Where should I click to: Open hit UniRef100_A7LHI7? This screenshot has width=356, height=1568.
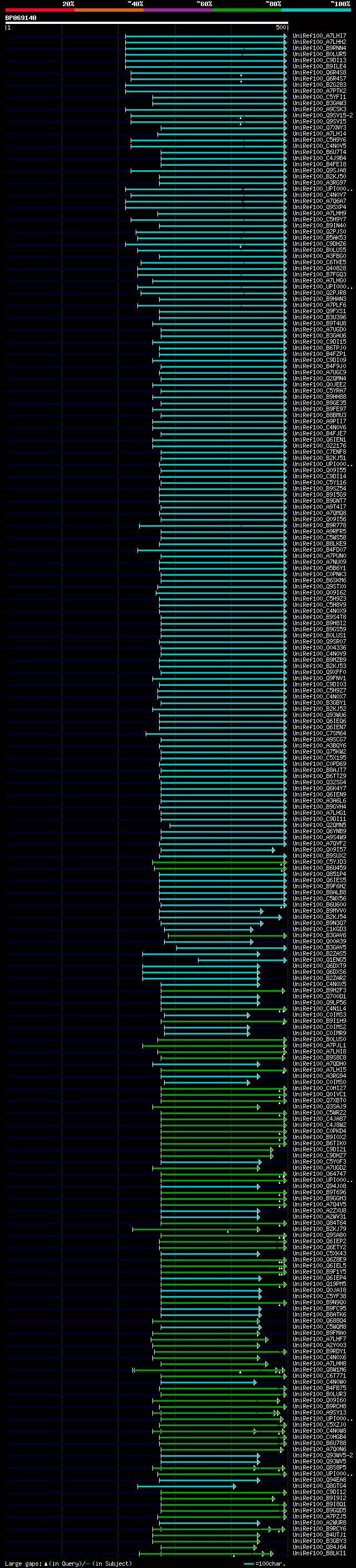(319, 36)
